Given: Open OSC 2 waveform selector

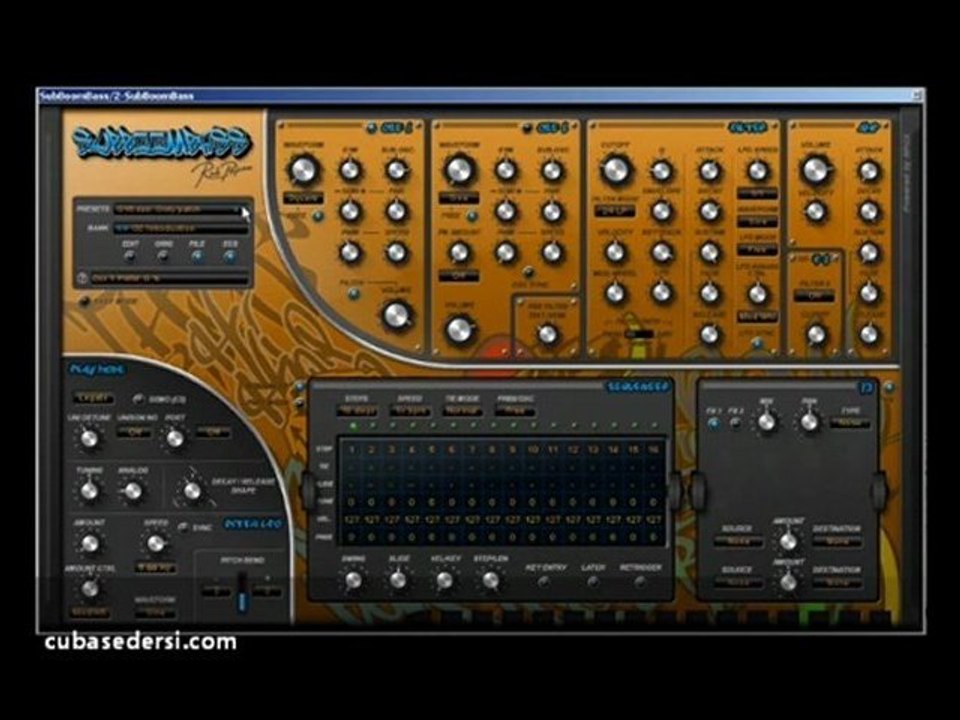Looking at the screenshot, I should pyautogui.click(x=459, y=199).
